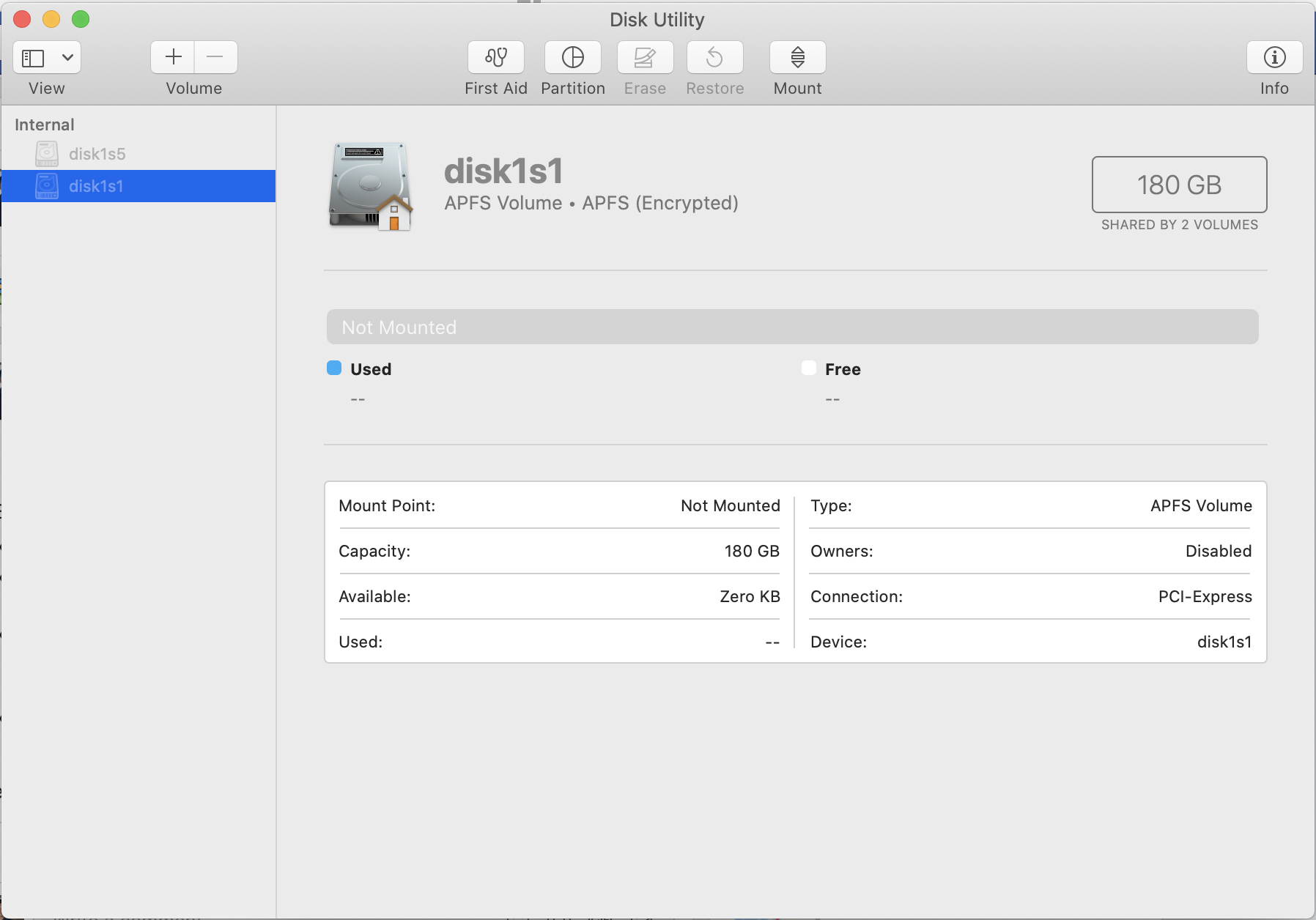The height and width of the screenshot is (920, 1316).
Task: Click the Available value Zero KB
Action: [750, 596]
